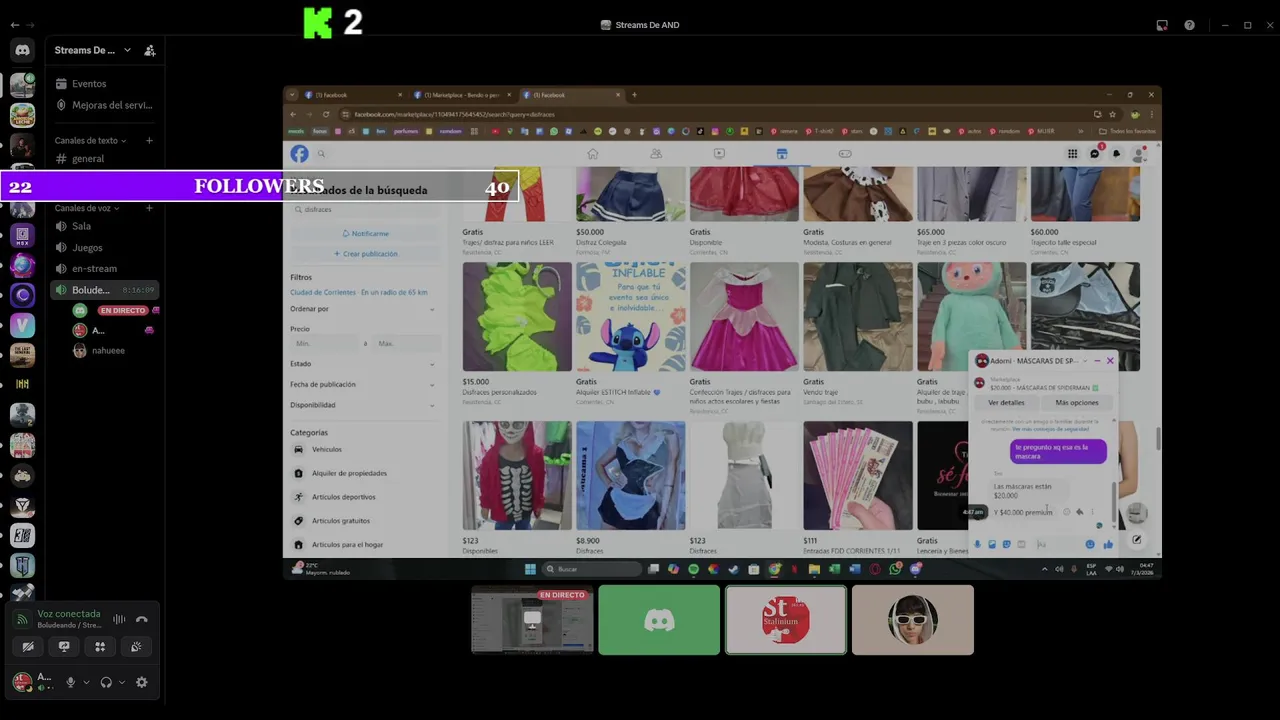Collapse the Canales de texto category
Image resolution: width=1280 pixels, height=720 pixels.
(89, 141)
